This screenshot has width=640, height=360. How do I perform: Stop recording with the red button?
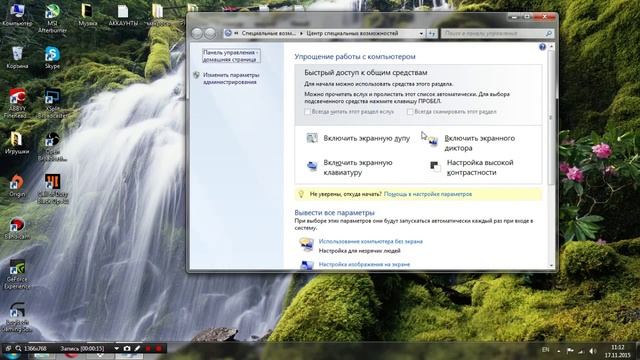click(158, 348)
